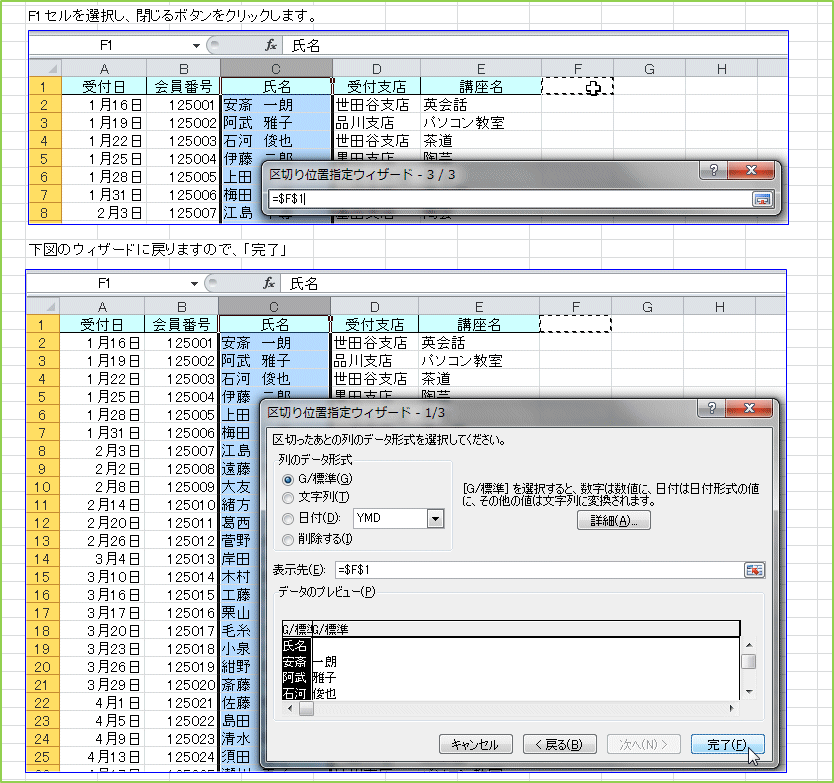The height and width of the screenshot is (783, 834).
Task: Click cell F1 in the lower sheet
Action: pyautogui.click(x=576, y=324)
